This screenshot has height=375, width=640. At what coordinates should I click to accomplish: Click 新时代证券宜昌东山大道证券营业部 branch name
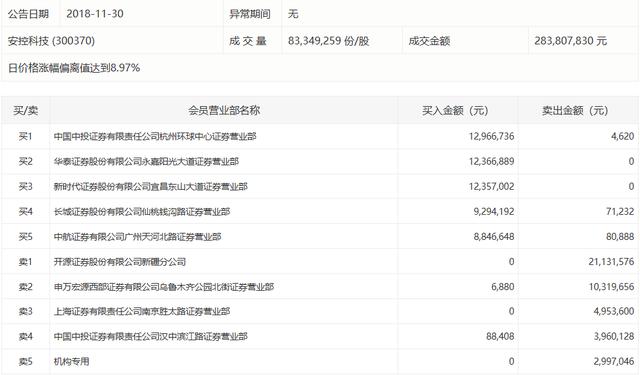coord(151,186)
